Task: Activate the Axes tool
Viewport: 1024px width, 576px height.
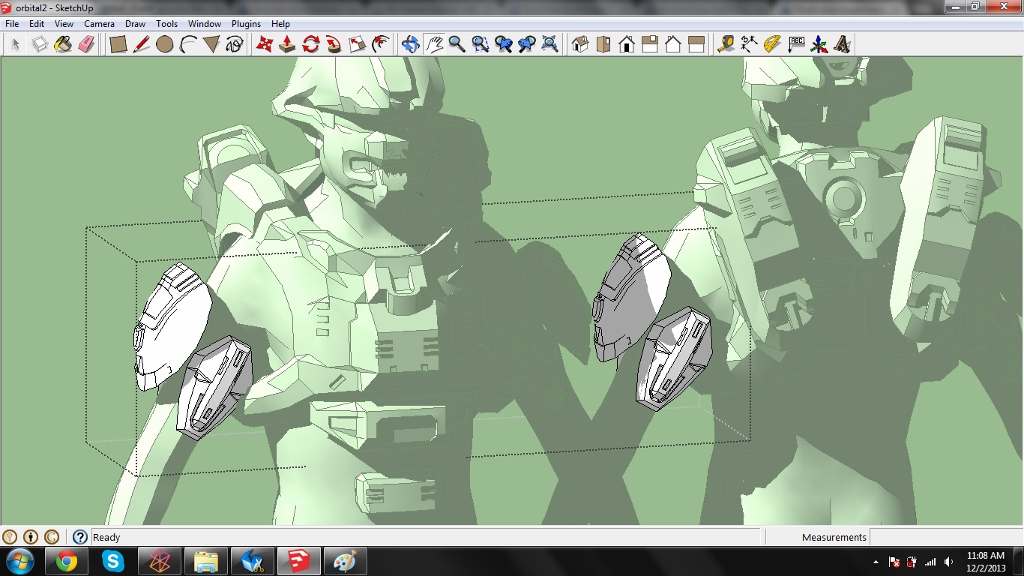Action: point(819,44)
